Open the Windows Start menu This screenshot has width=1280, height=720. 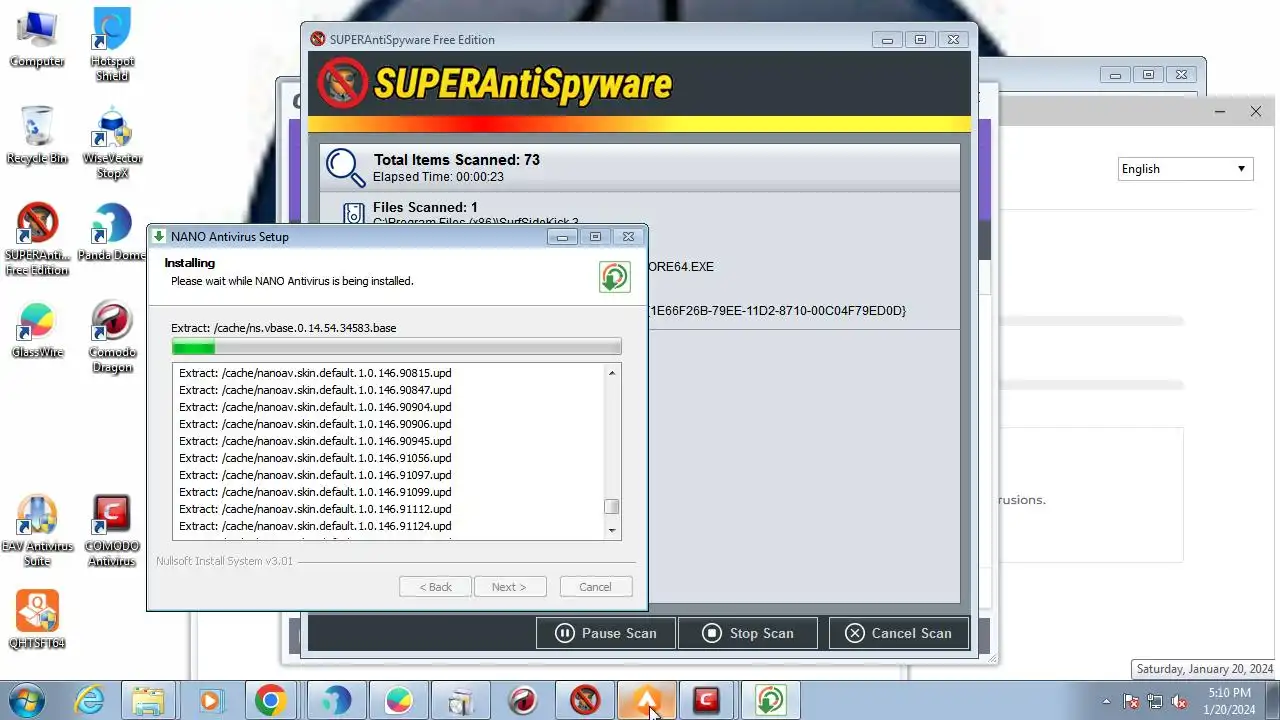pos(26,700)
